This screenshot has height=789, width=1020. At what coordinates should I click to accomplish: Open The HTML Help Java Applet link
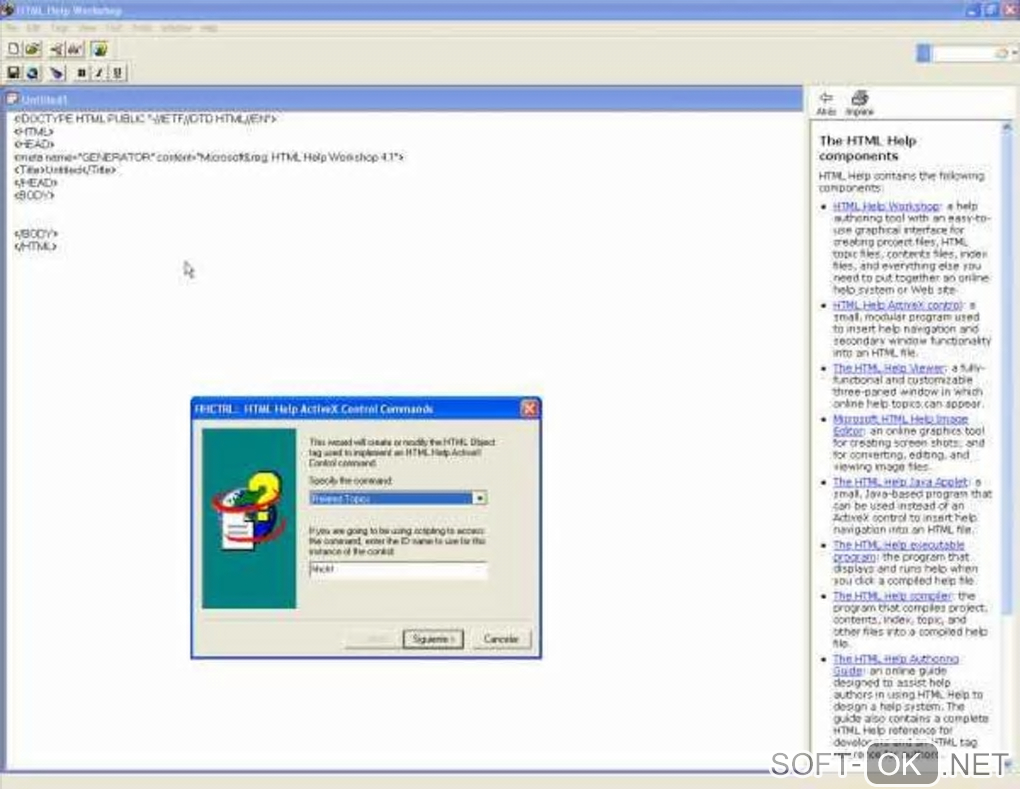[900, 482]
